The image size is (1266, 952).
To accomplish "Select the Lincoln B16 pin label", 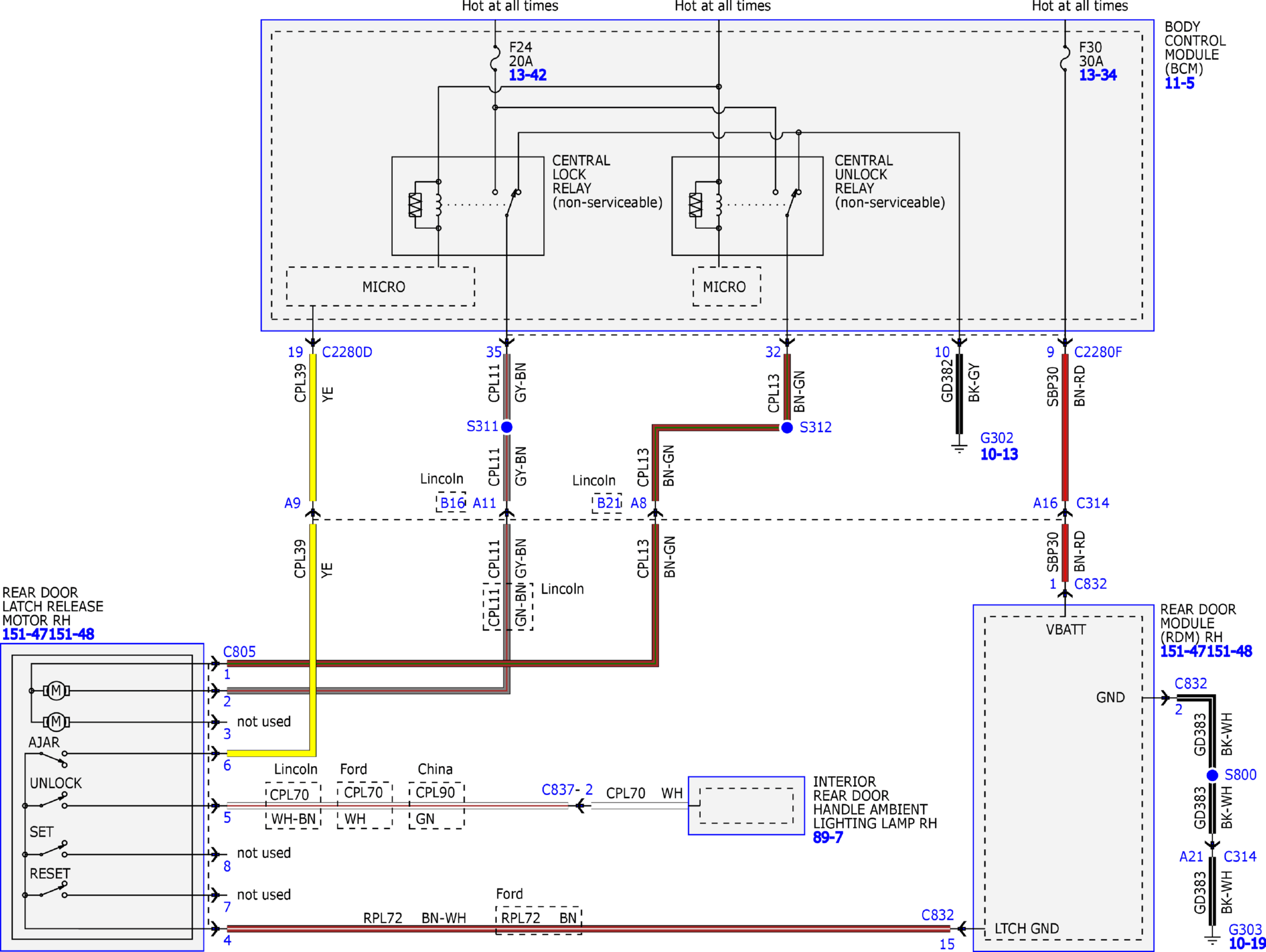I will pyautogui.click(x=452, y=503).
